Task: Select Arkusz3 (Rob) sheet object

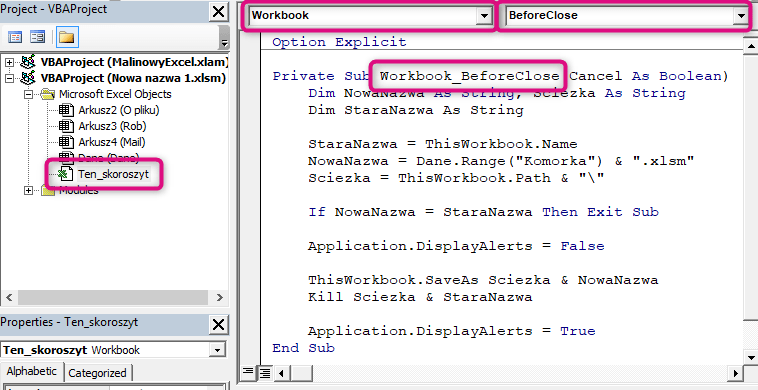Action: tap(112, 126)
